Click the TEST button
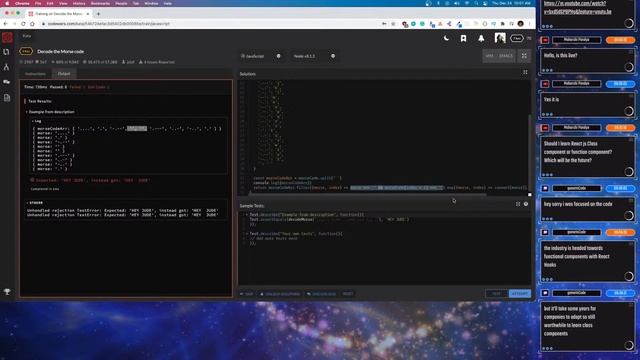This screenshot has height=360, width=640. (496, 293)
